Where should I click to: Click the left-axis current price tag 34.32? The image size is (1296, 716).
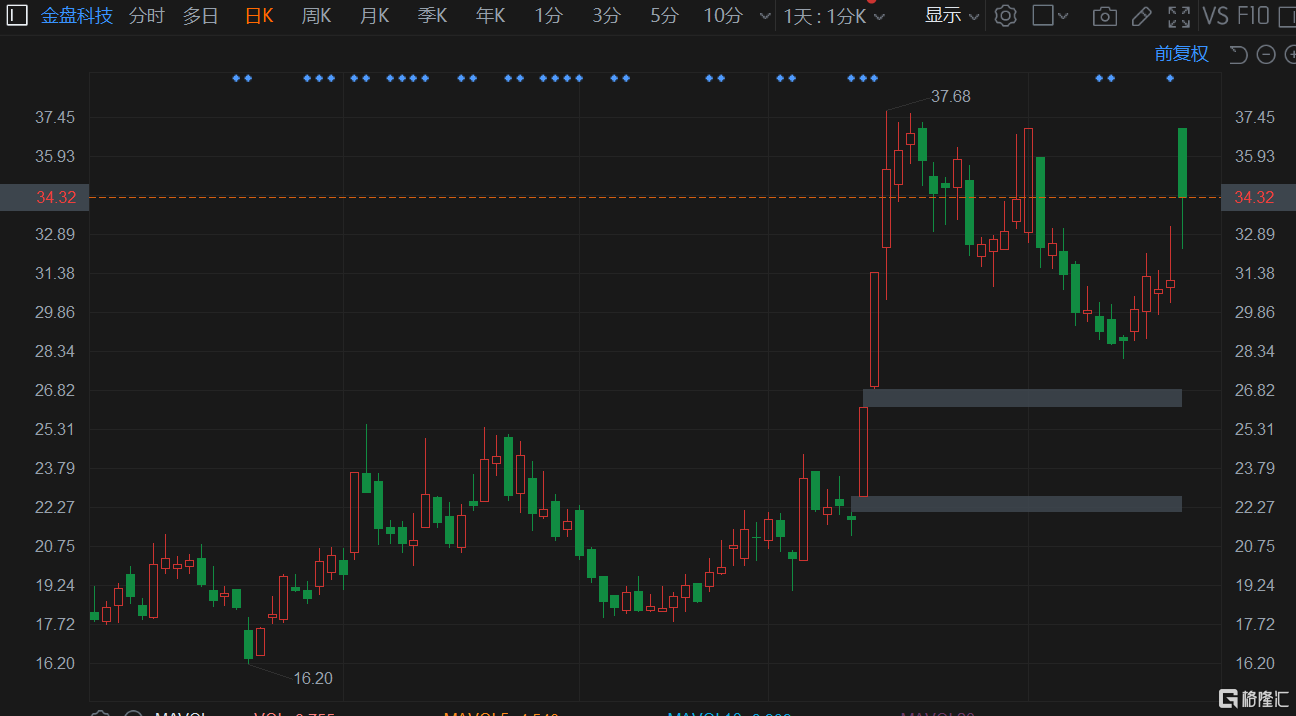45,197
